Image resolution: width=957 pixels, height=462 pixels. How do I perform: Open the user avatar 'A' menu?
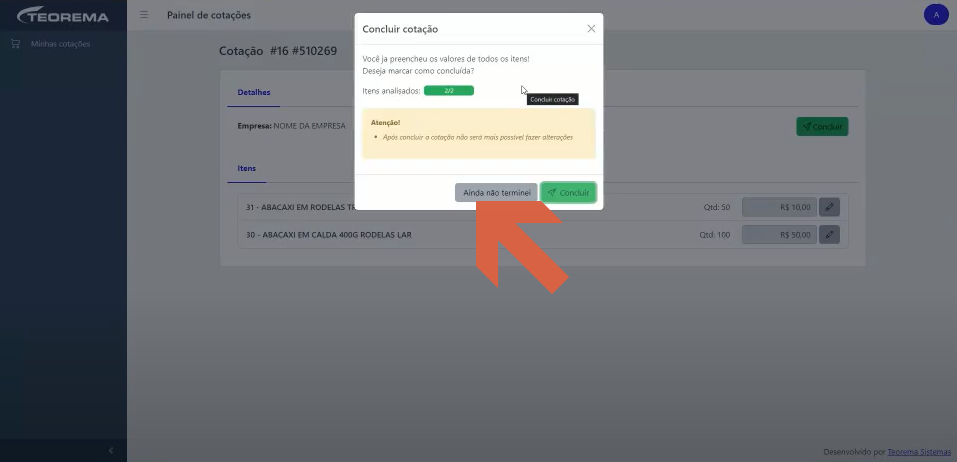tap(936, 15)
